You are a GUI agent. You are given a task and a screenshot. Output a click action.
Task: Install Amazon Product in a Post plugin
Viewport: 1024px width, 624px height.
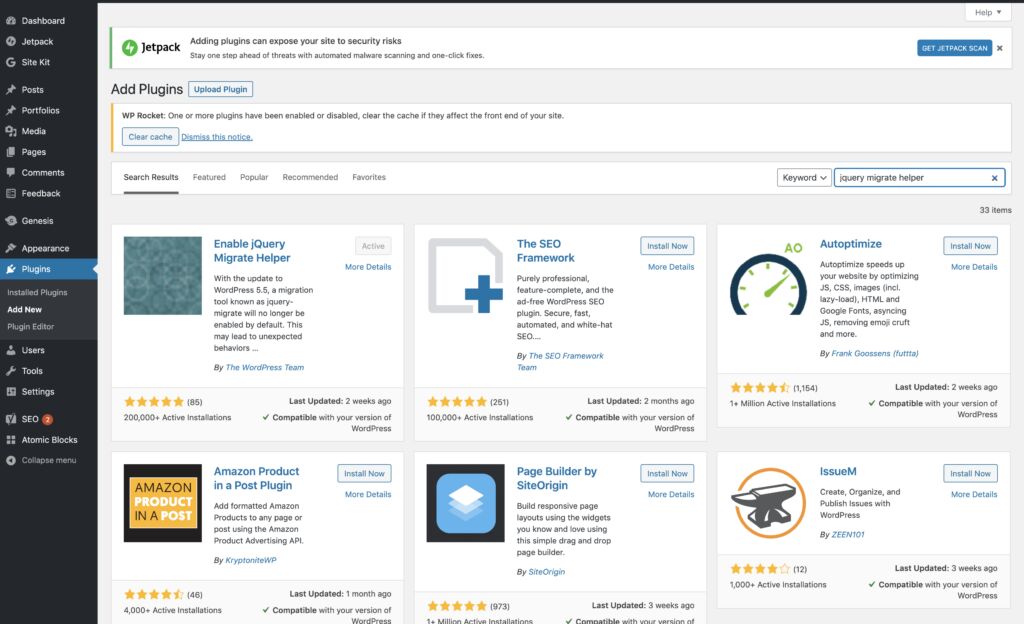coord(364,473)
